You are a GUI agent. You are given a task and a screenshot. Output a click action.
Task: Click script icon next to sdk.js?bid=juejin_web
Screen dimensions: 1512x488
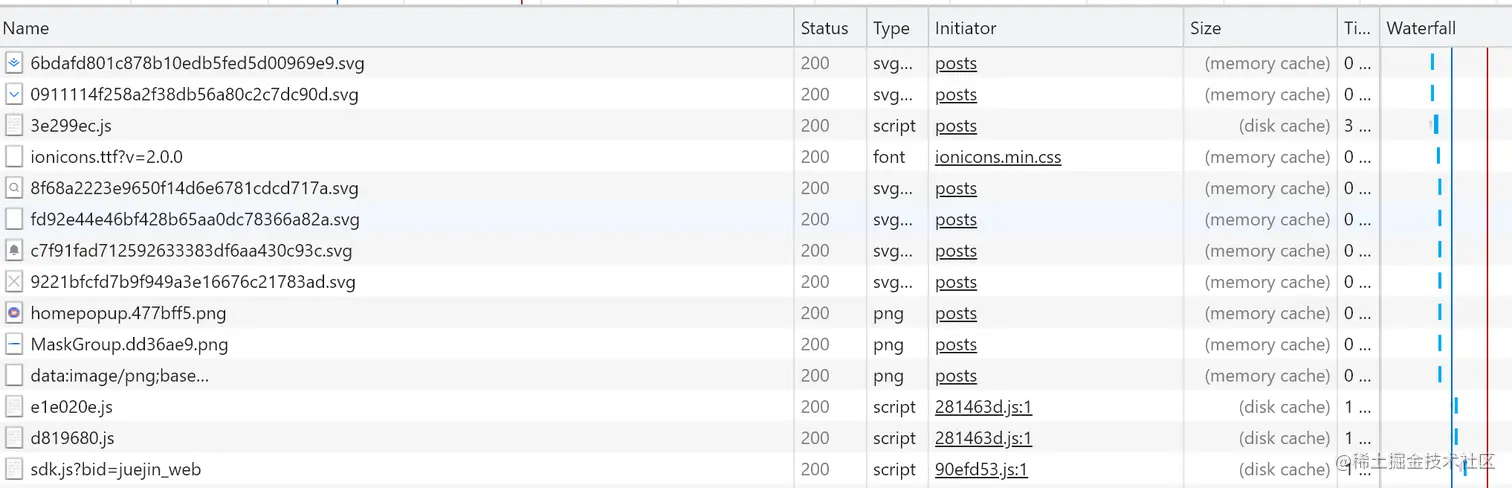coord(14,469)
